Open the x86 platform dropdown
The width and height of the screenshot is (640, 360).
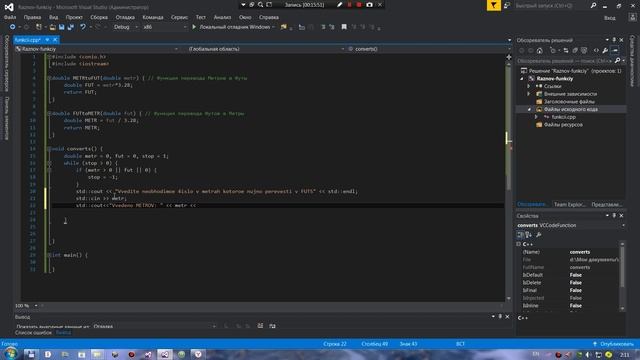[x=164, y=27]
